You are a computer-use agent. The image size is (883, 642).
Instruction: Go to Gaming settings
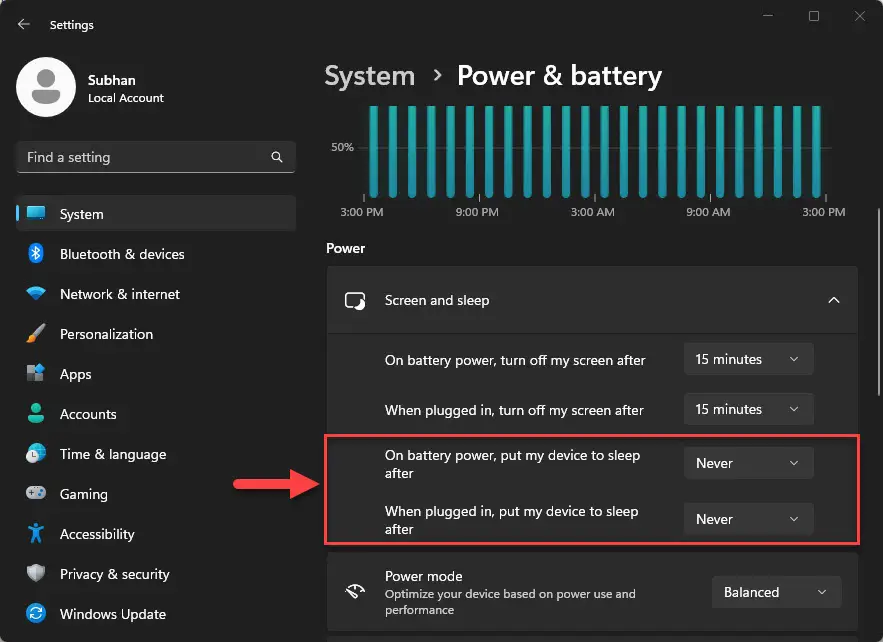coord(156,494)
